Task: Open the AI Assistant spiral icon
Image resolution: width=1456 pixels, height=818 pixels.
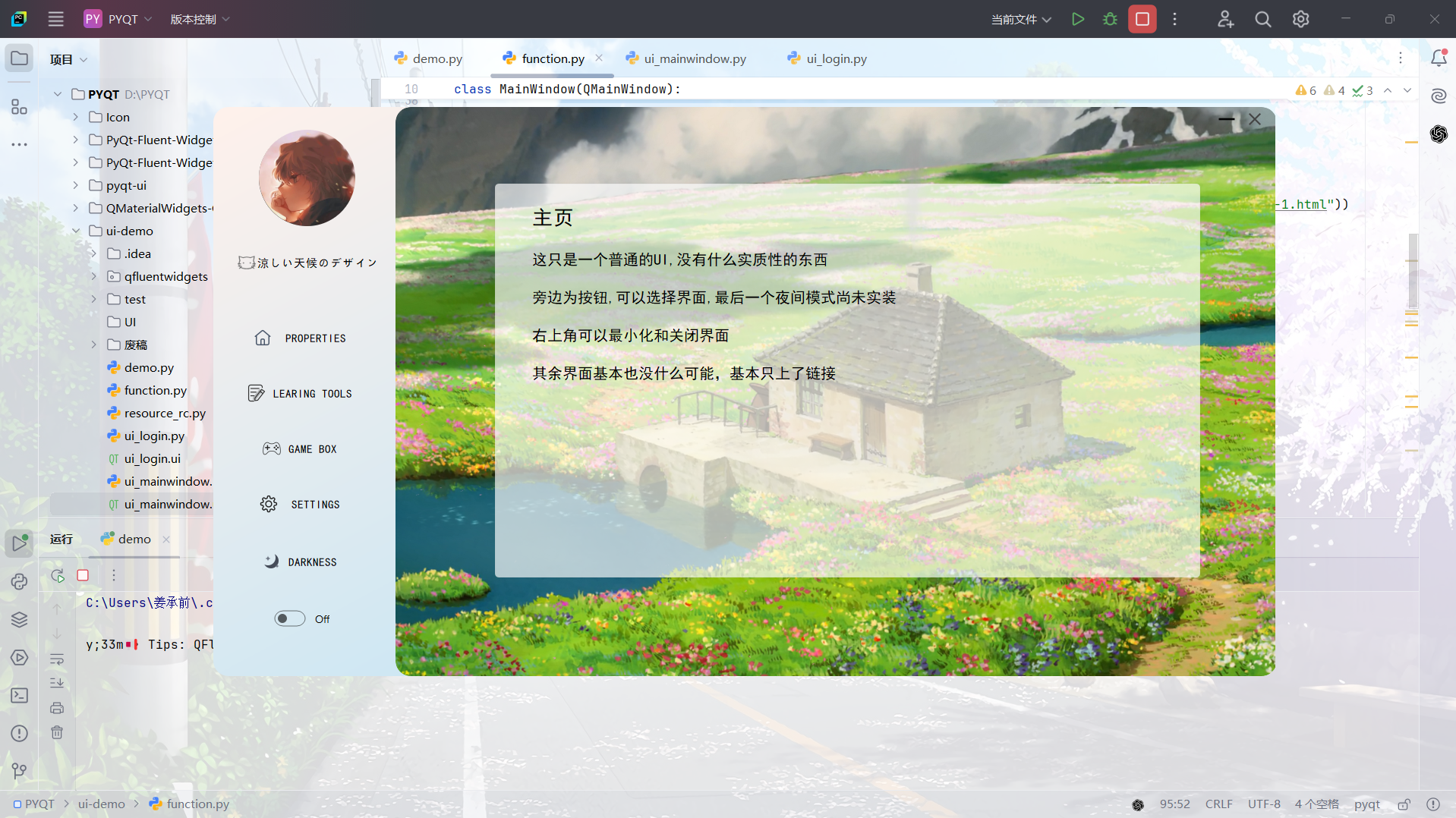Action: pos(1439,96)
